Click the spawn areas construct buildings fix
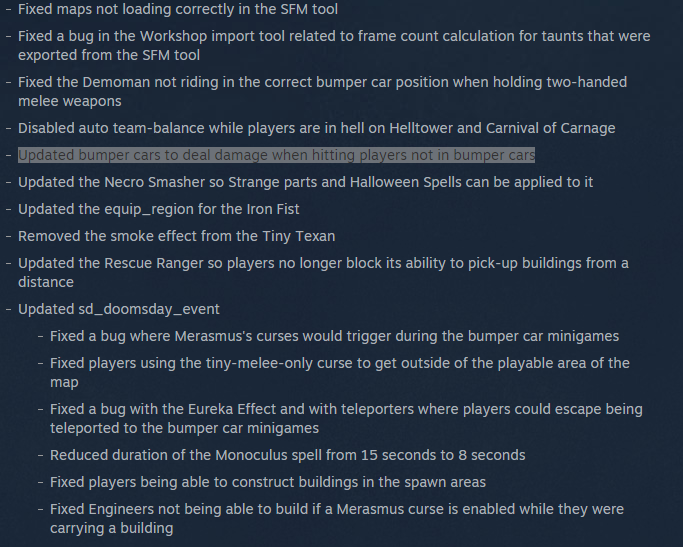683x547 pixels. (268, 482)
